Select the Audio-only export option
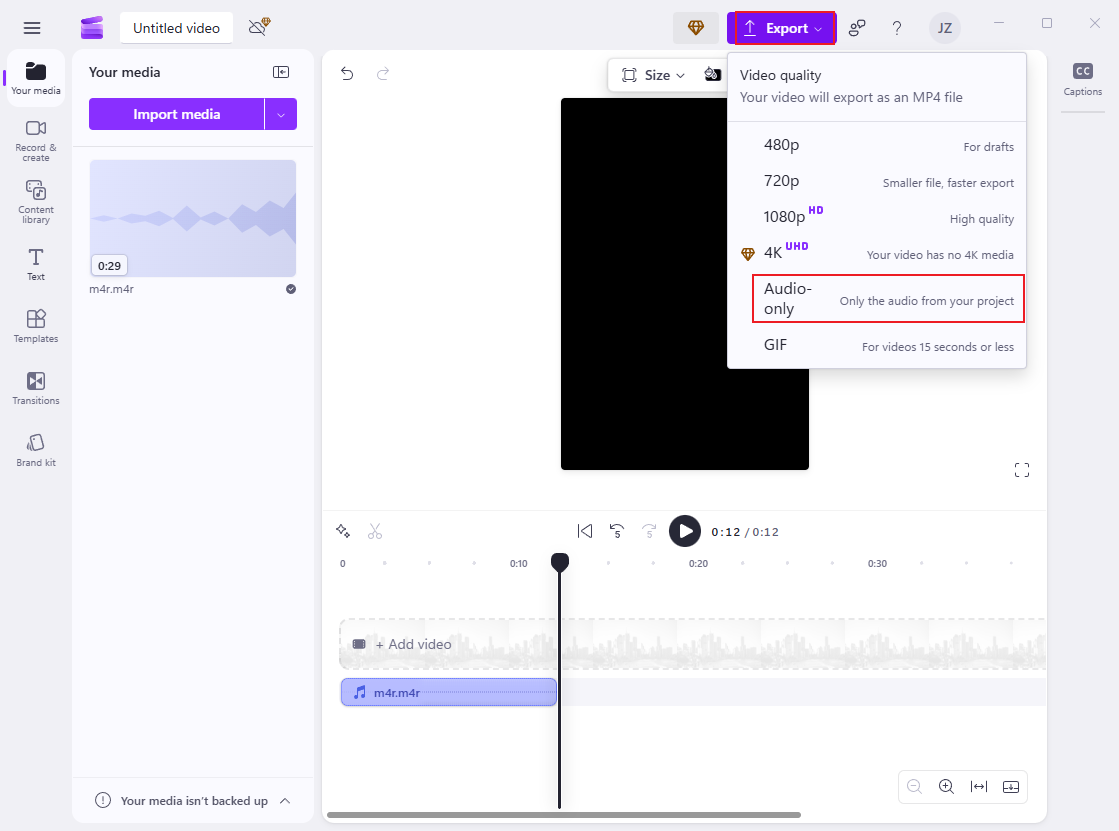Image resolution: width=1119 pixels, height=831 pixels. tap(887, 299)
